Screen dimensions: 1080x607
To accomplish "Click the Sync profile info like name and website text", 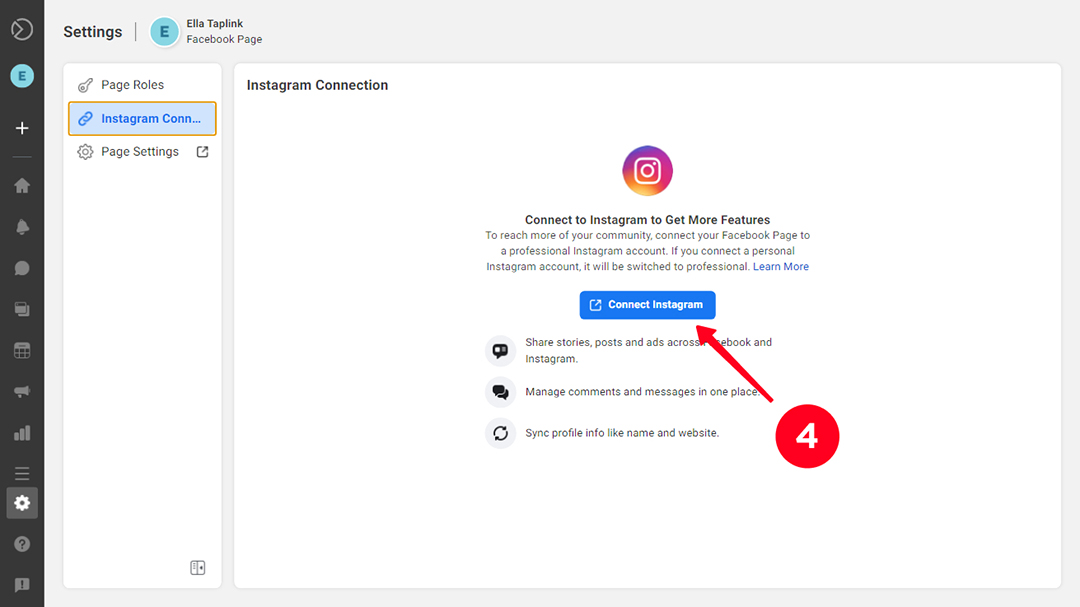I will click(x=622, y=433).
